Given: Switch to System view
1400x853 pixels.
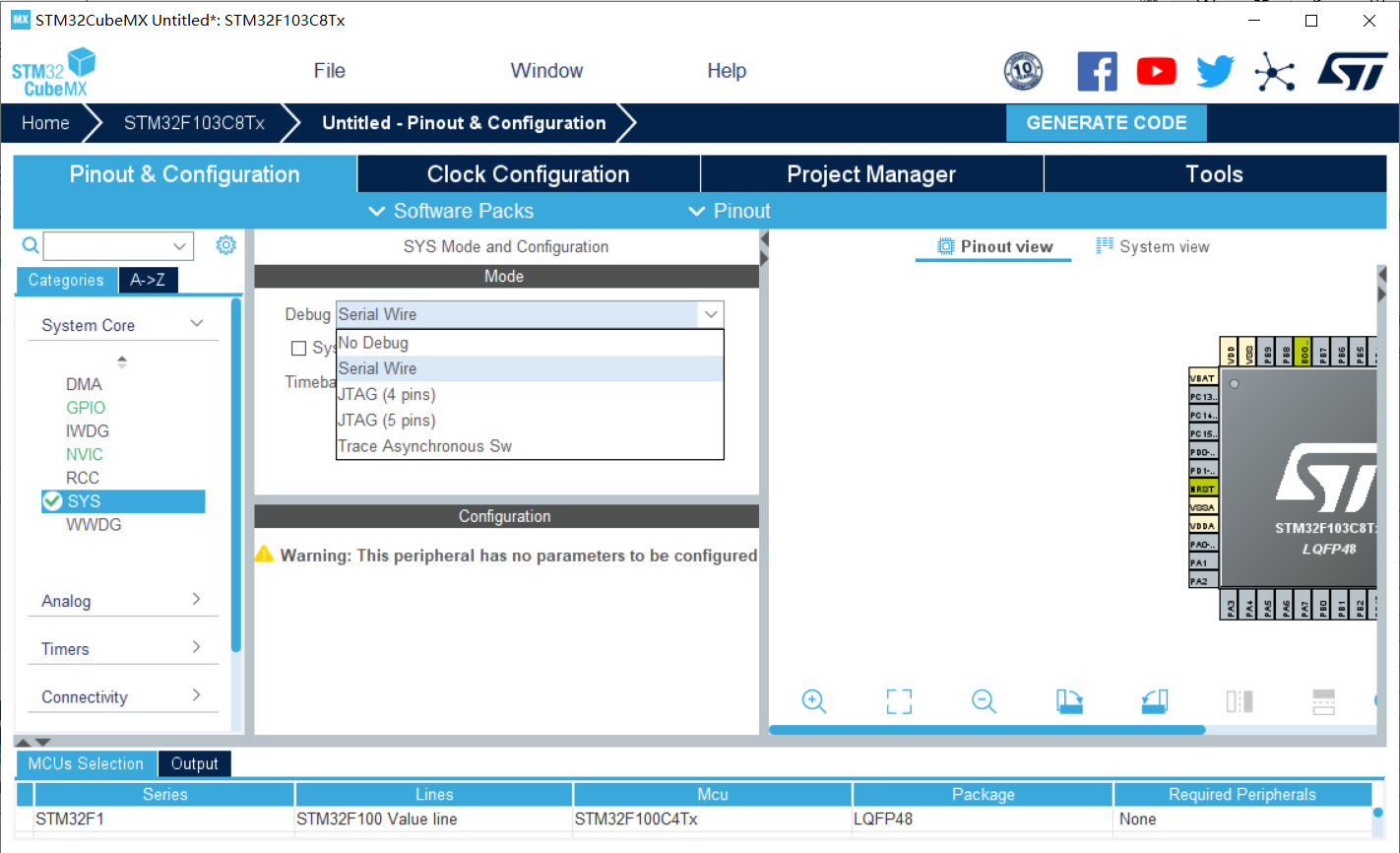Looking at the screenshot, I should point(1153,246).
